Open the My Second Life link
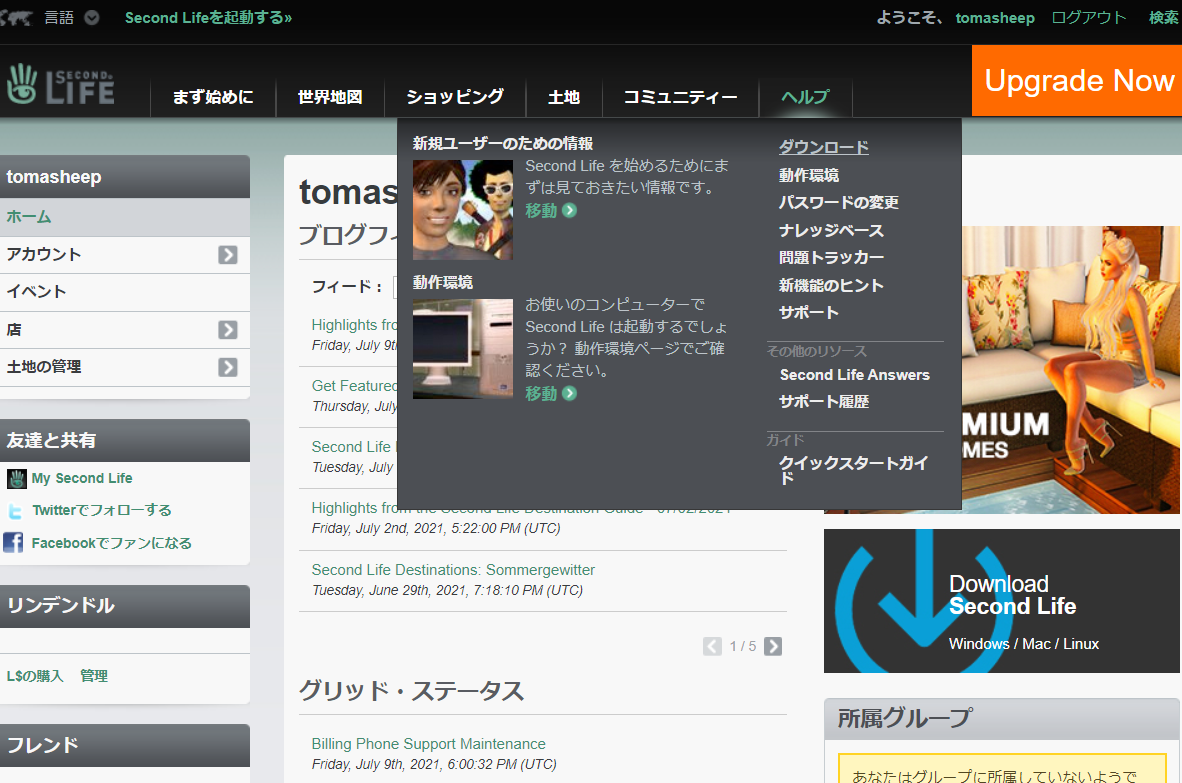The height and width of the screenshot is (783, 1182). [x=81, y=479]
